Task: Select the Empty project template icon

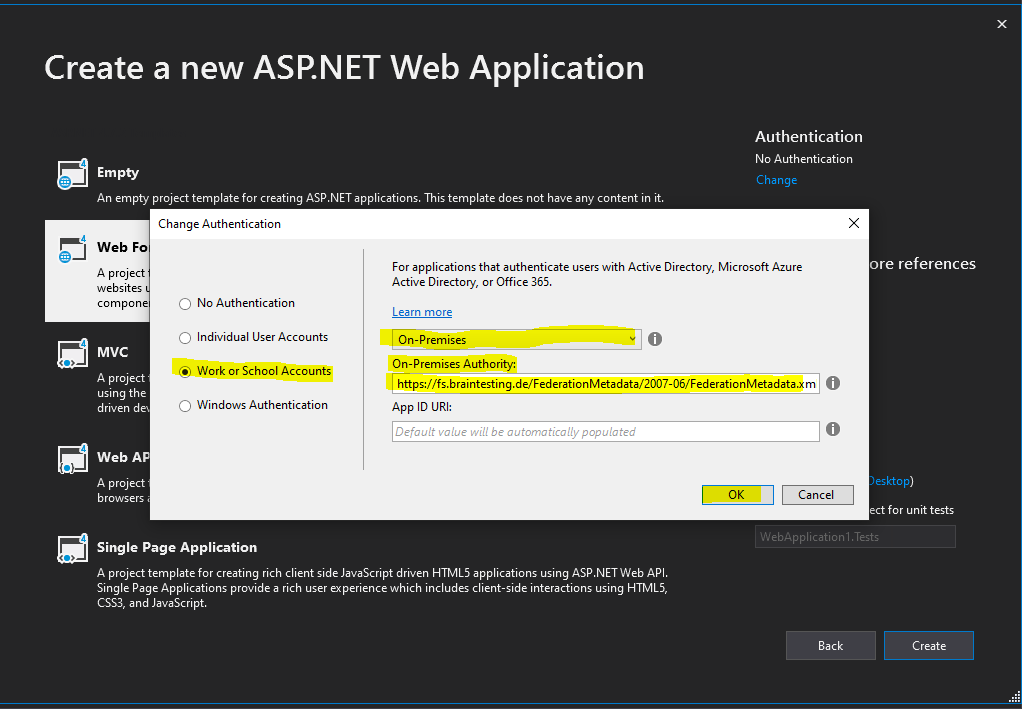Action: [72, 174]
